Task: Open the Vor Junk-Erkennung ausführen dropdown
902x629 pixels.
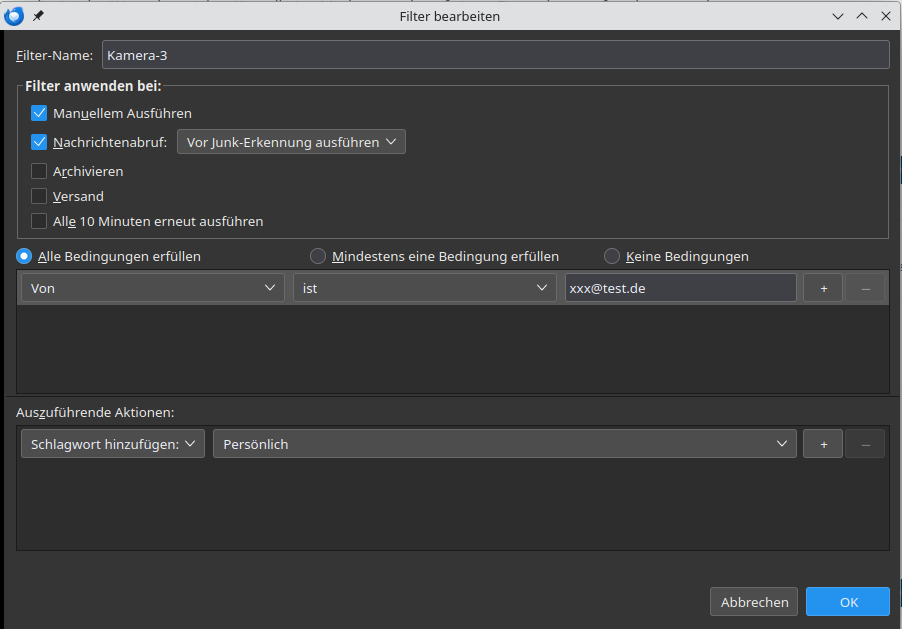Action: [x=291, y=142]
